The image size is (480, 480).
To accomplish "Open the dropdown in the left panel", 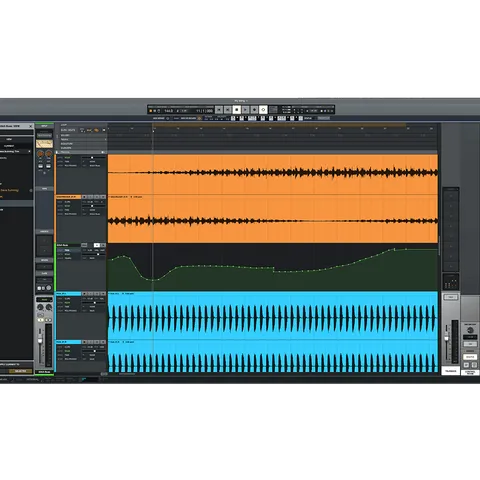I will point(16,151).
